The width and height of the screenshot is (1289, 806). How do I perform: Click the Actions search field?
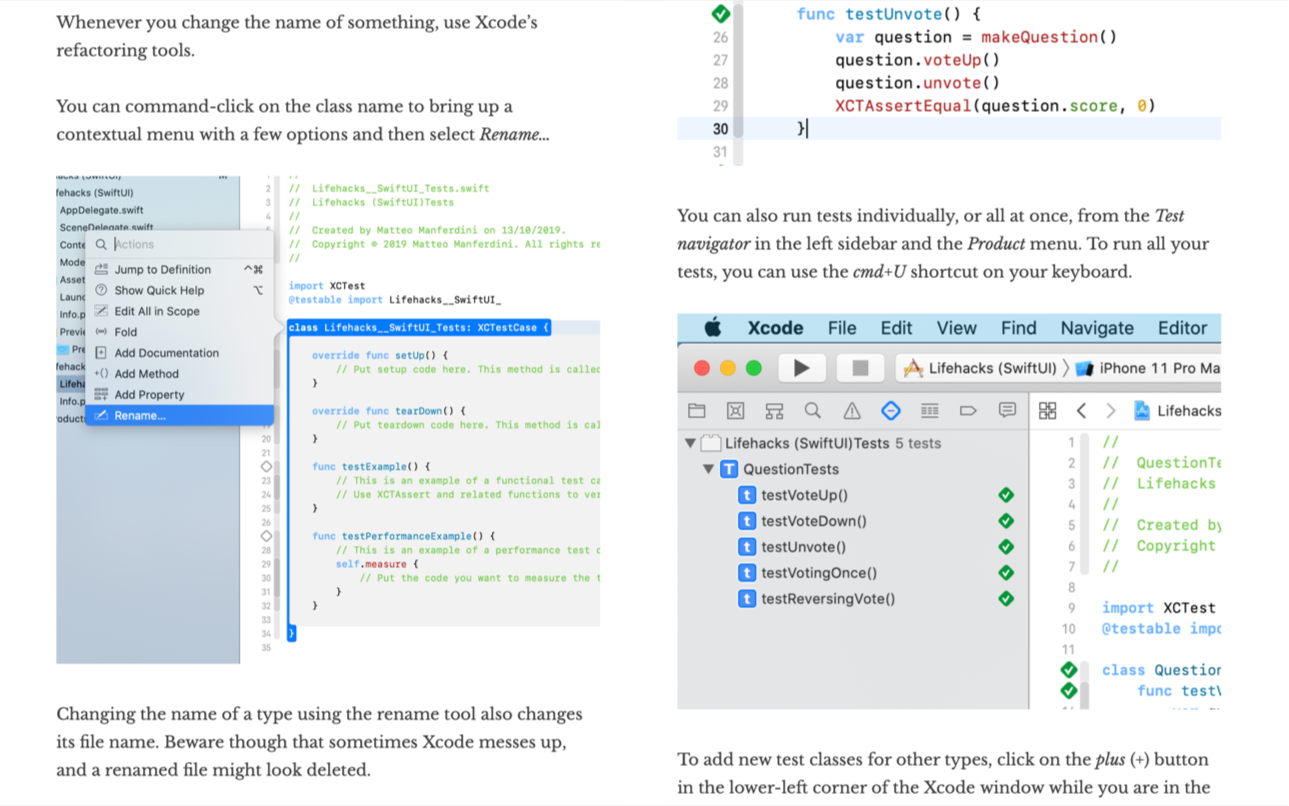180,244
